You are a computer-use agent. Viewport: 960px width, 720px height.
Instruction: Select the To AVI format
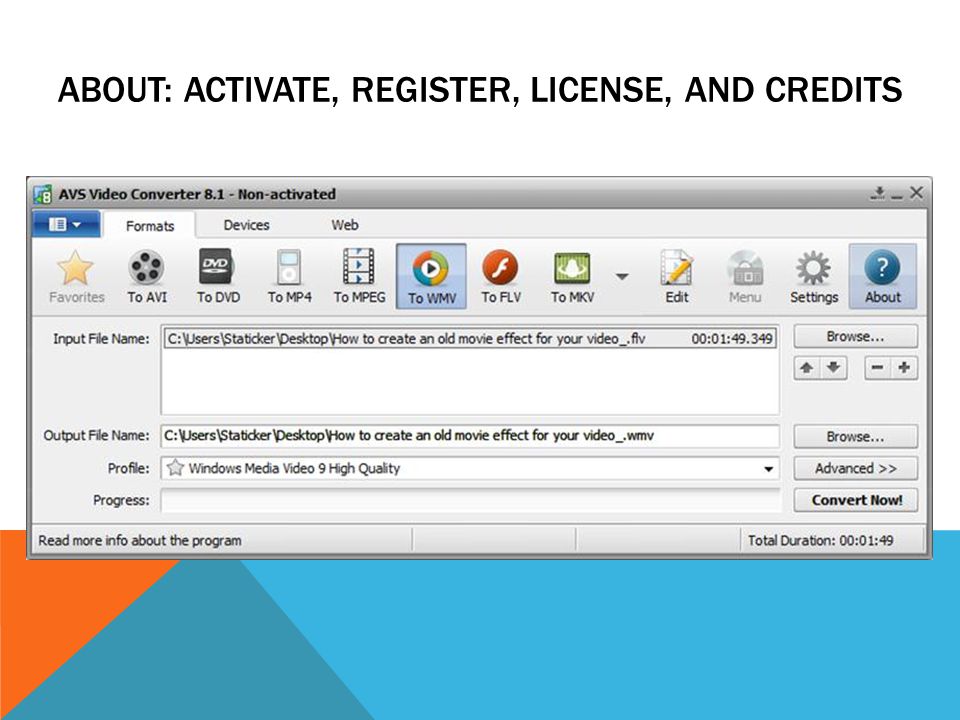pos(146,276)
